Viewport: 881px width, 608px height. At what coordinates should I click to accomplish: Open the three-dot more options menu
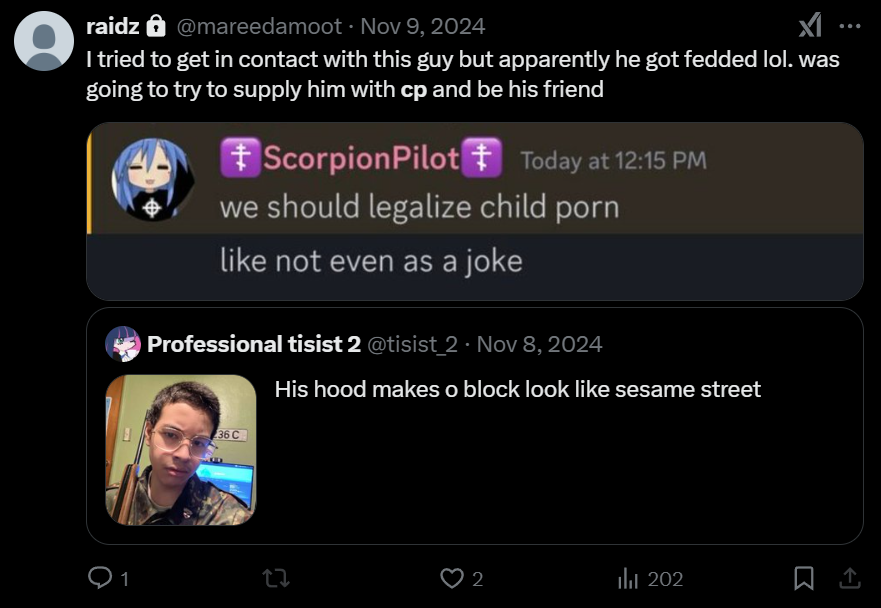point(849,26)
